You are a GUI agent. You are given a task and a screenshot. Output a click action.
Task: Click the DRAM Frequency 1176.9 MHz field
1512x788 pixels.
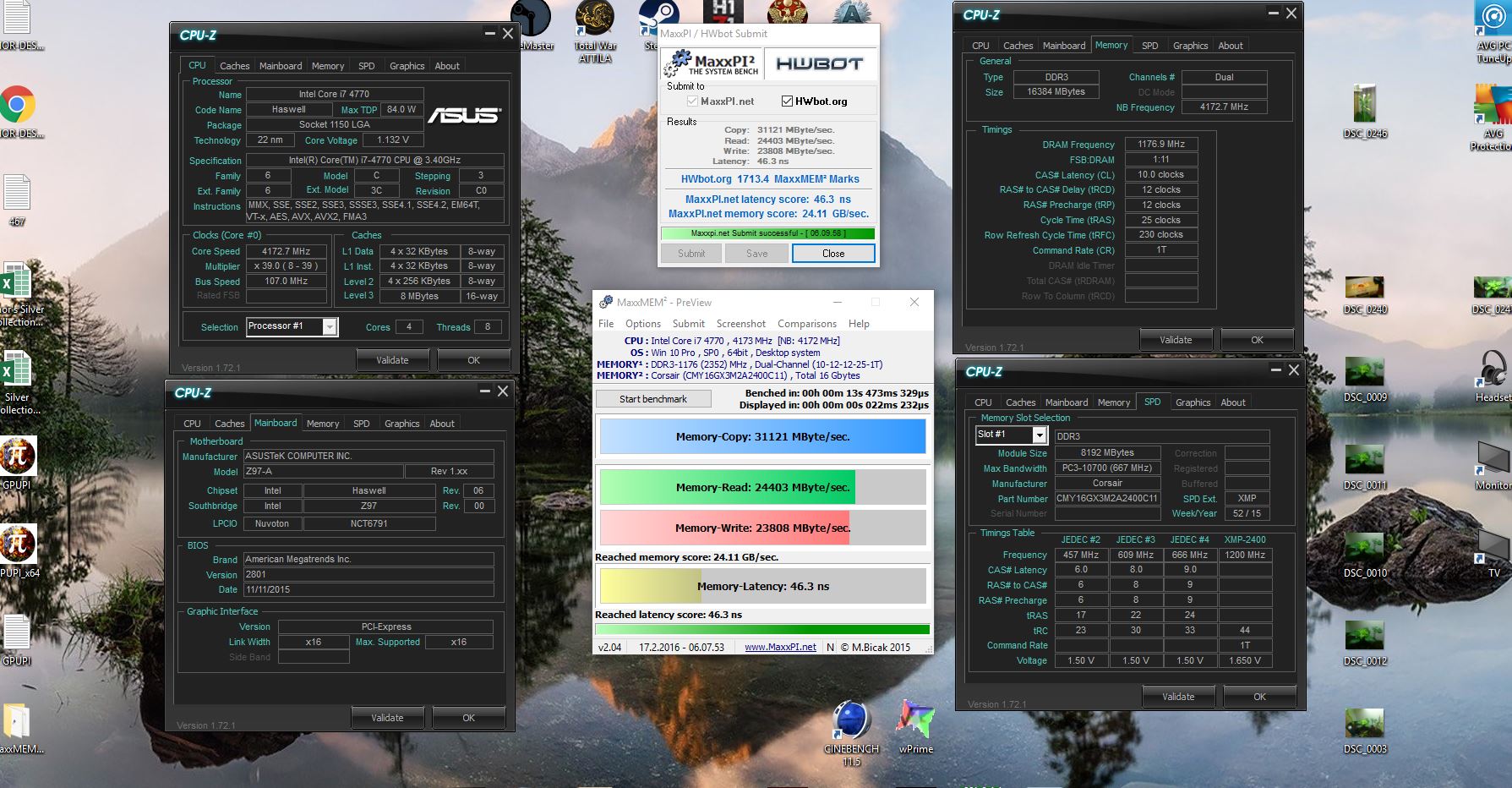point(1161,145)
